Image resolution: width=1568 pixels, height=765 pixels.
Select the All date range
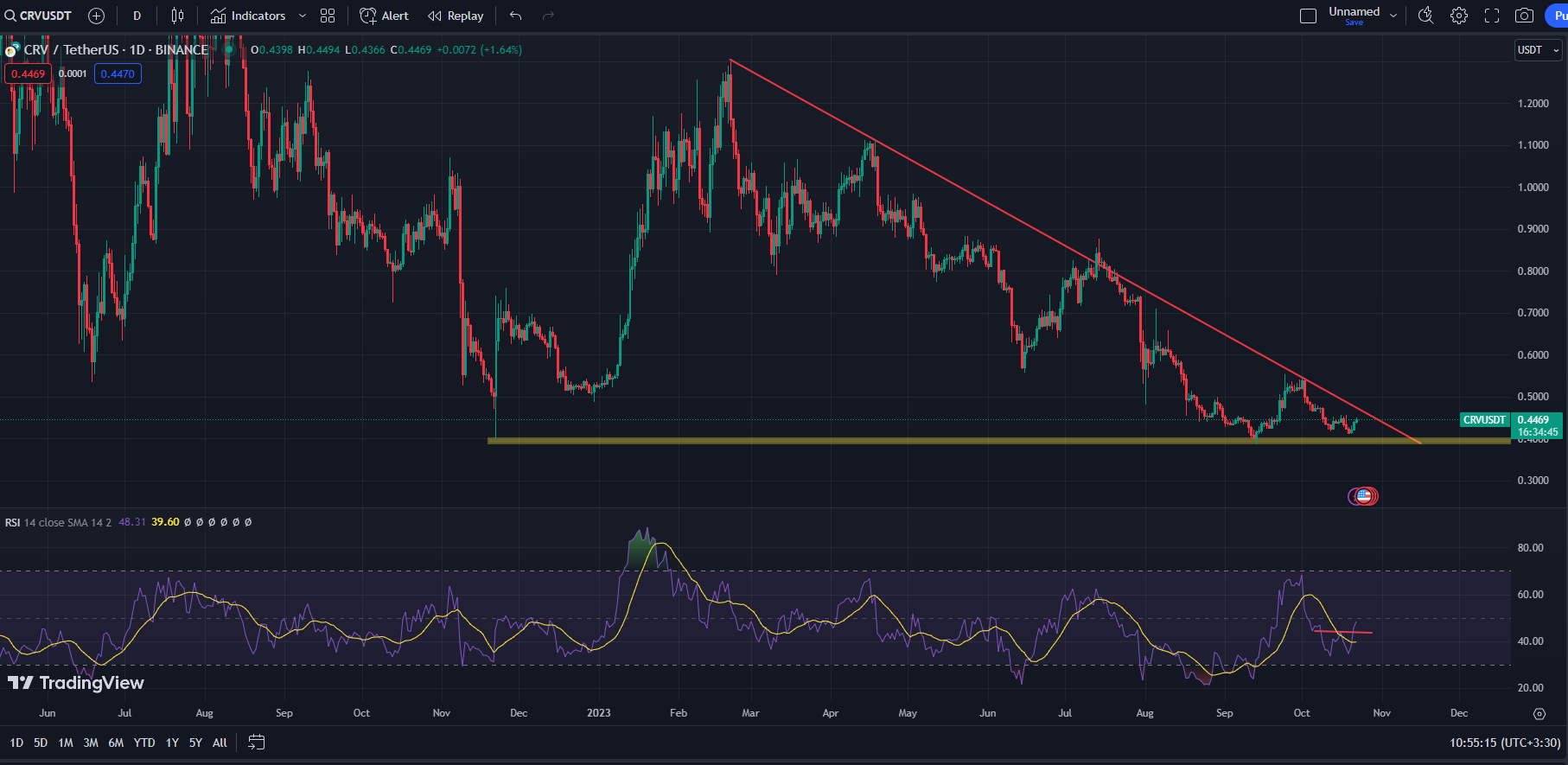click(x=220, y=743)
